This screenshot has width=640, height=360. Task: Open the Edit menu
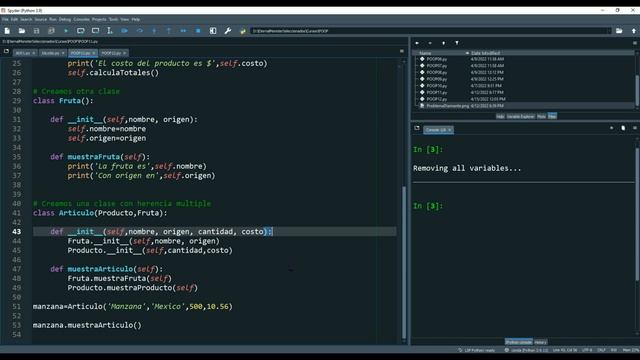14,19
